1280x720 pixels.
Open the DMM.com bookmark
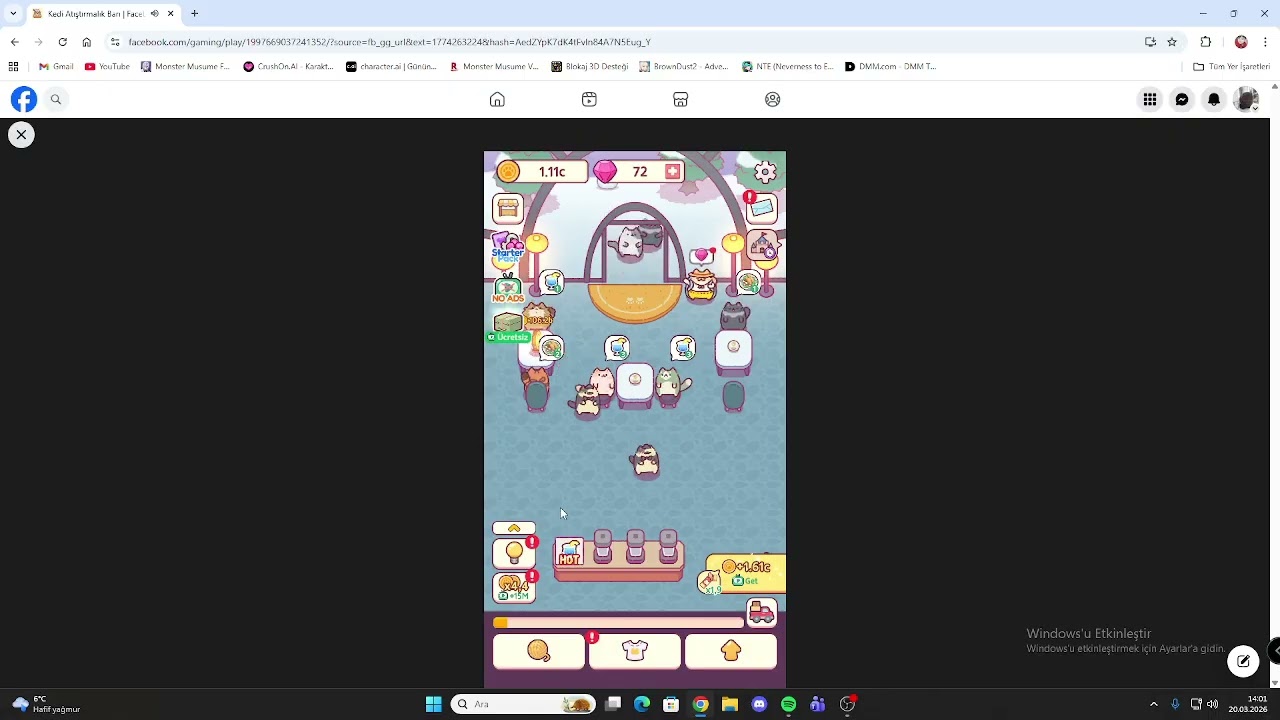890,67
